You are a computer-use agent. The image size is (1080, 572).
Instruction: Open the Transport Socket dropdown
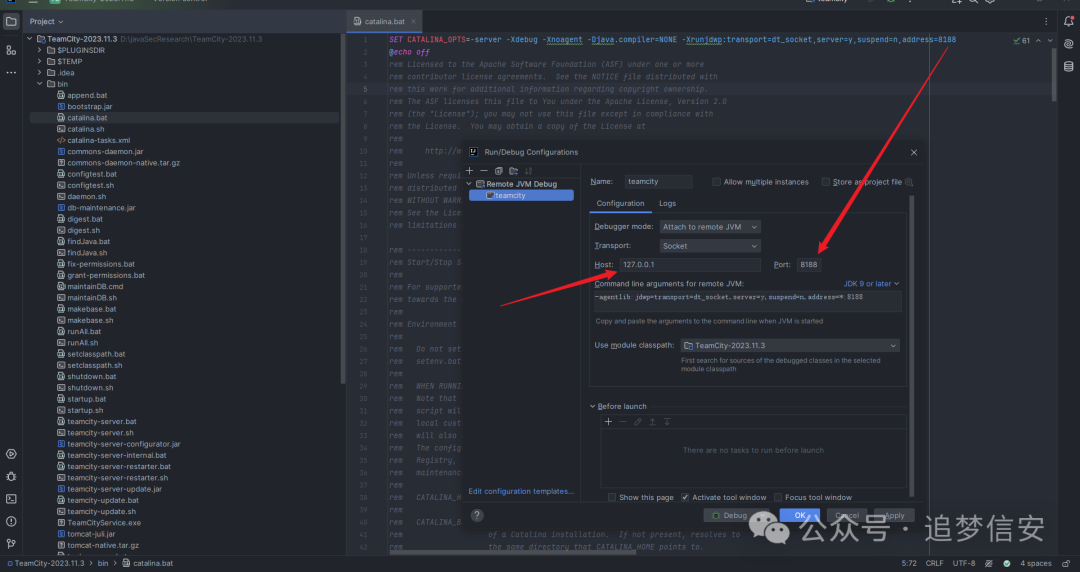pyautogui.click(x=709, y=246)
